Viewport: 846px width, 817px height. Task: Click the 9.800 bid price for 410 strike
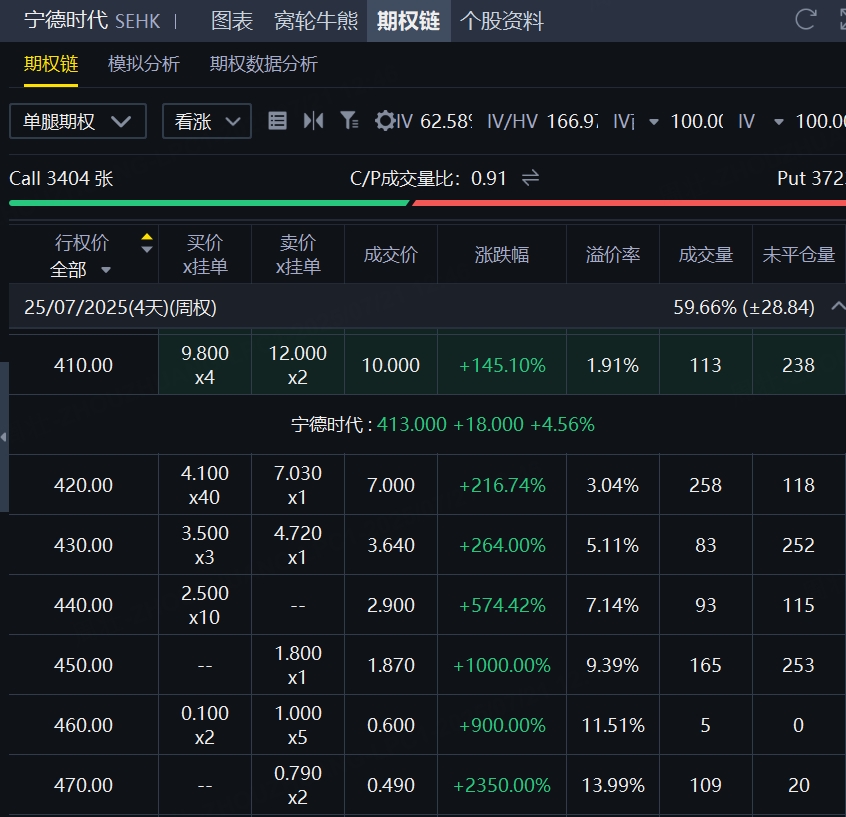click(205, 353)
